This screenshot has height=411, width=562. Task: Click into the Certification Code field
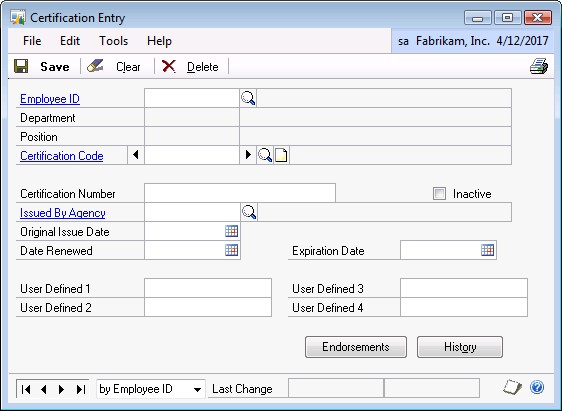point(192,155)
